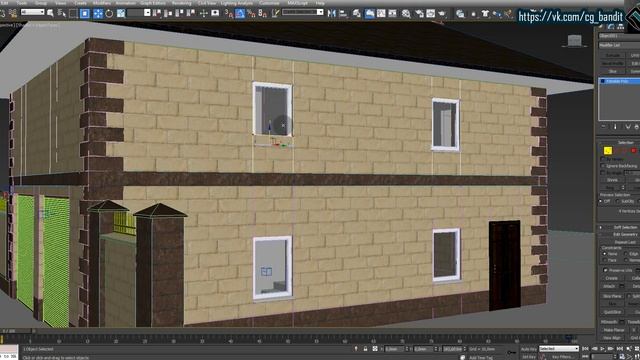Choose the Select Object arrow tool

[x=51, y=13]
